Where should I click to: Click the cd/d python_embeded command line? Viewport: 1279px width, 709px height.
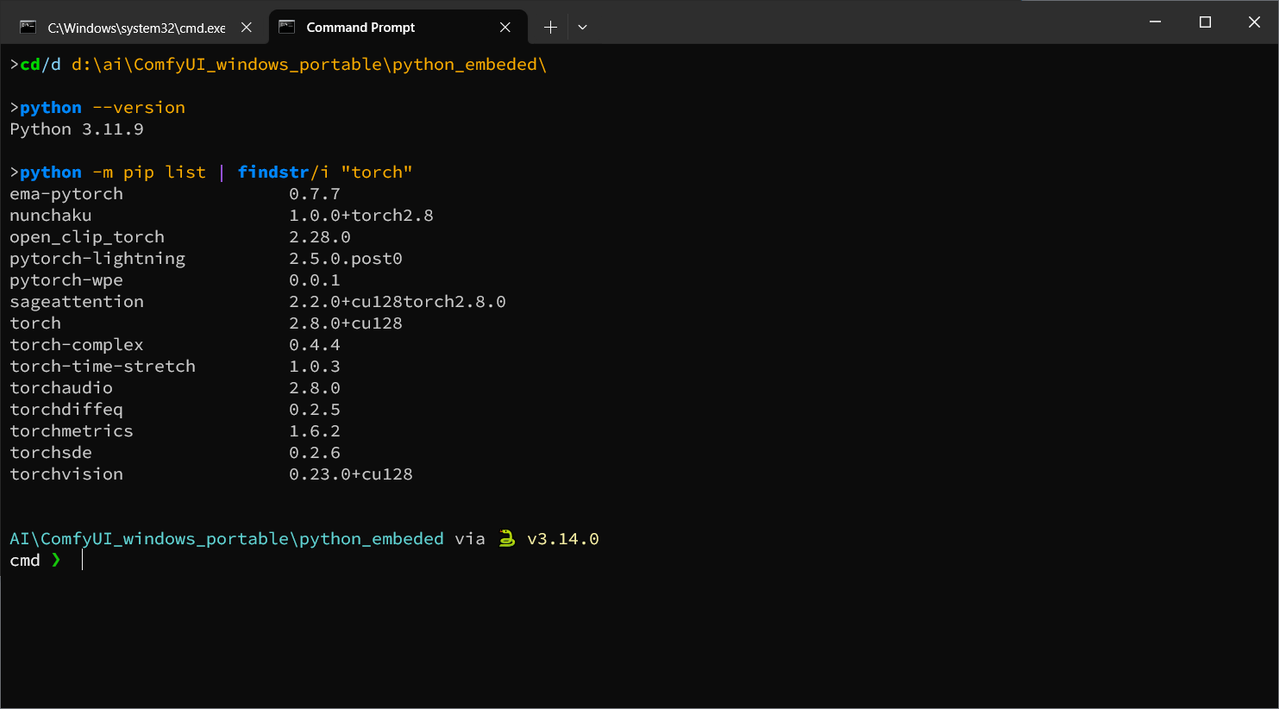(279, 65)
